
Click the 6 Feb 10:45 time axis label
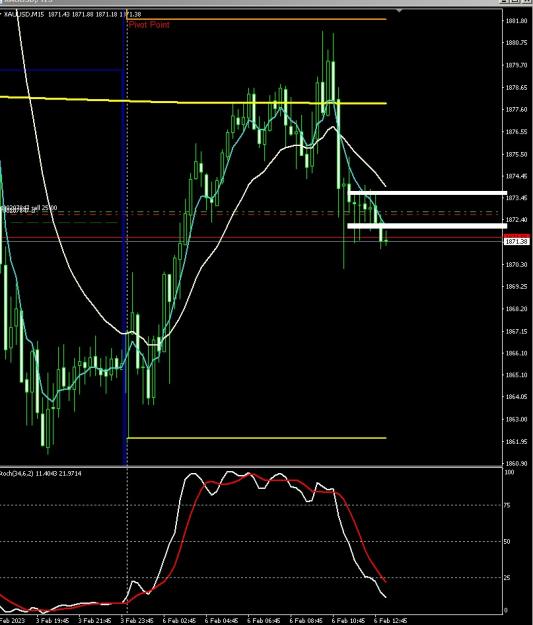tap(348, 621)
